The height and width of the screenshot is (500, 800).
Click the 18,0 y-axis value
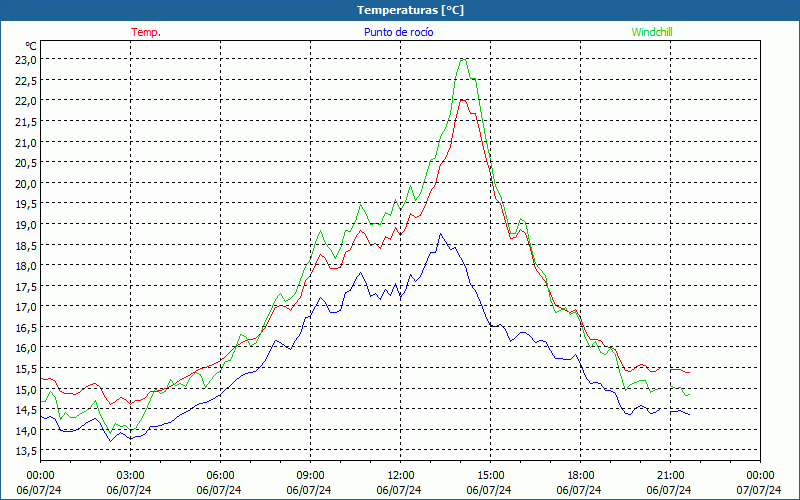click(26, 266)
